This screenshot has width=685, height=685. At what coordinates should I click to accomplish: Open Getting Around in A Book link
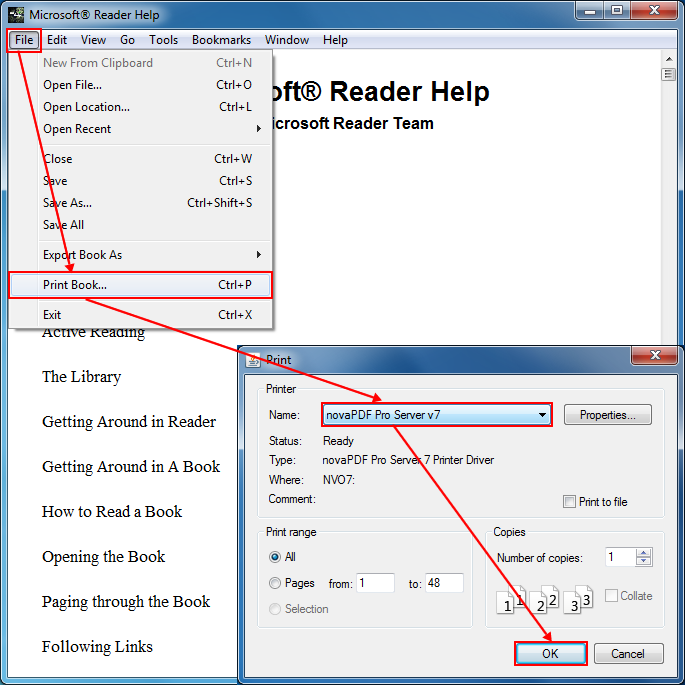point(131,467)
